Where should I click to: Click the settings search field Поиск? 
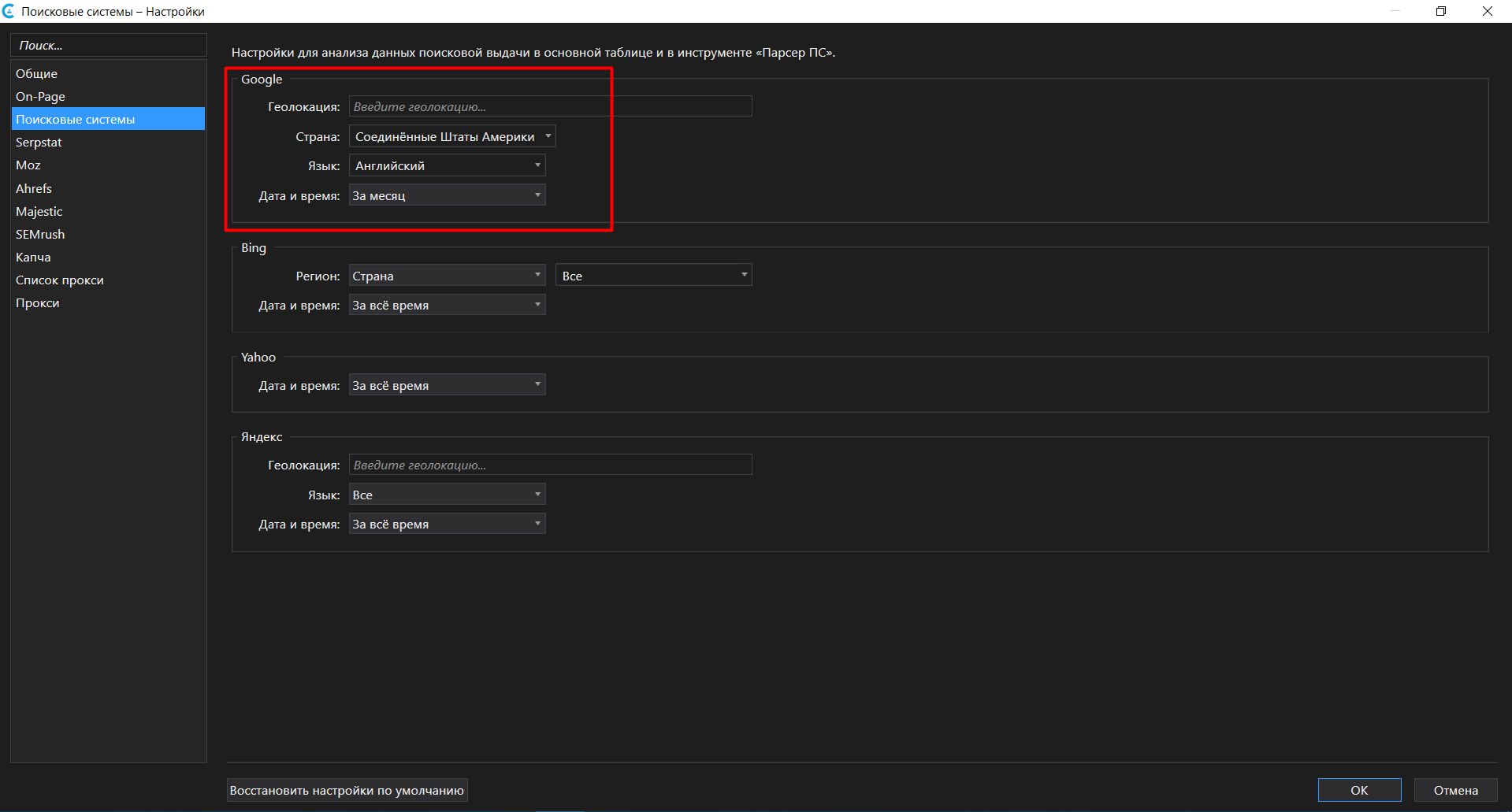coord(109,45)
